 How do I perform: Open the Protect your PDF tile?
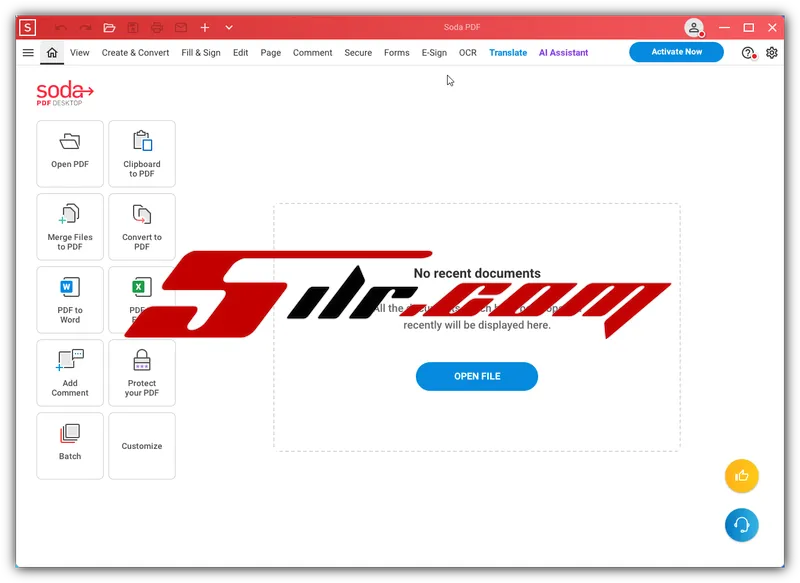tap(142, 372)
